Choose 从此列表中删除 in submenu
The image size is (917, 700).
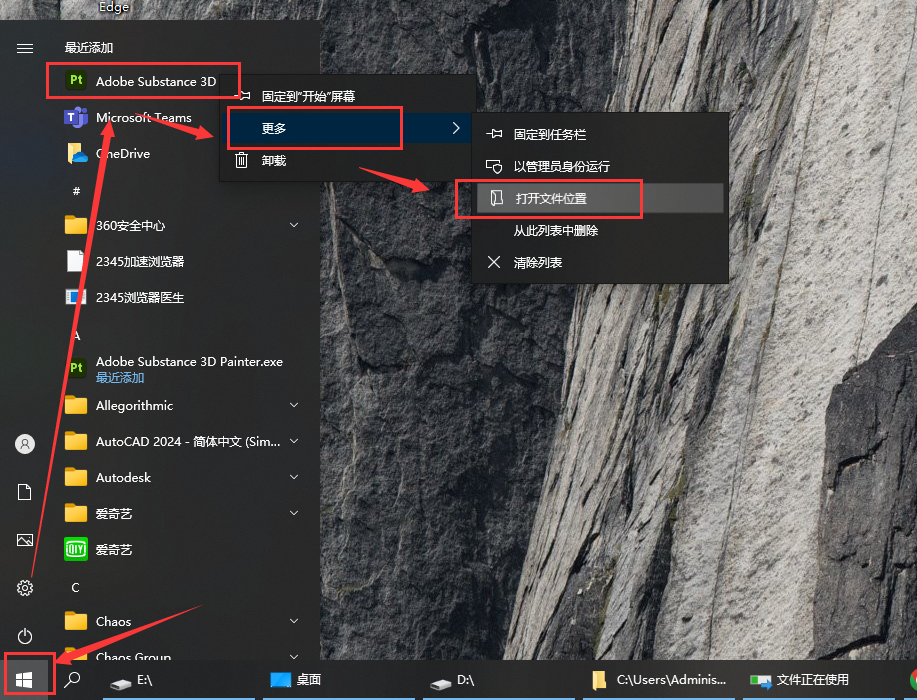pos(600,230)
